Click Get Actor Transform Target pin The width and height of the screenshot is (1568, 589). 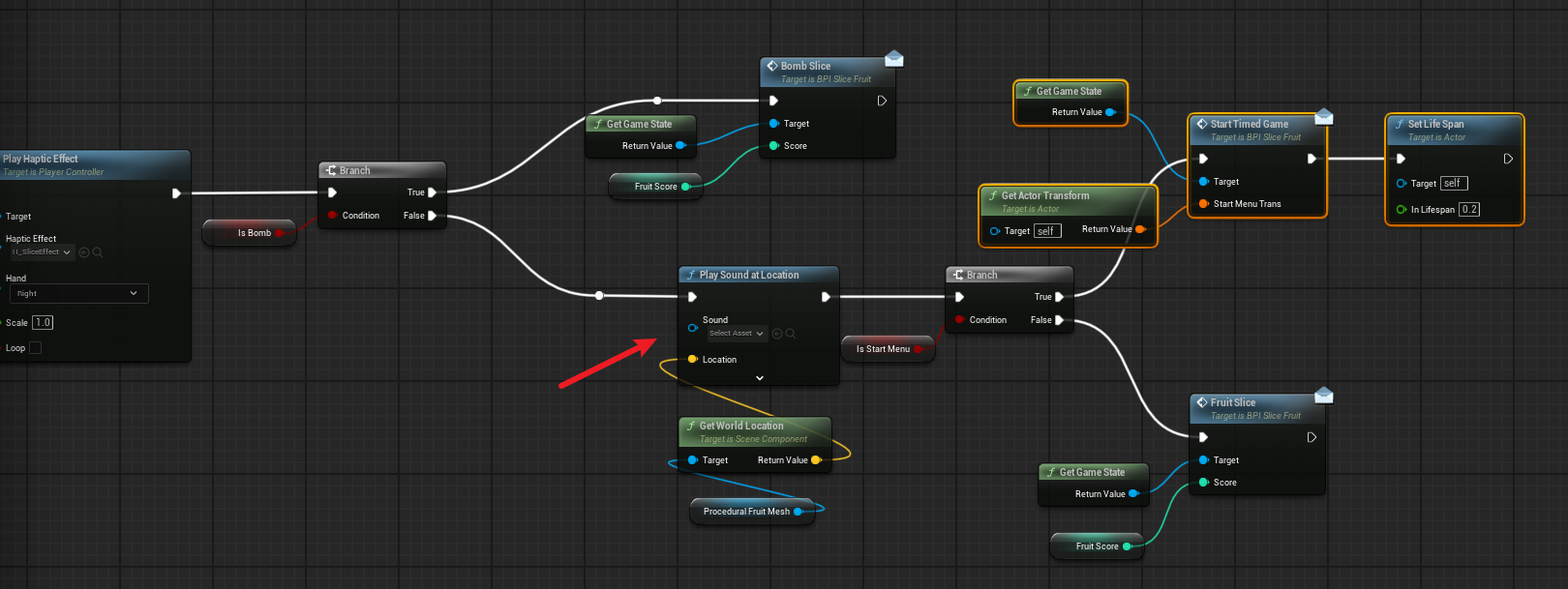click(x=995, y=231)
